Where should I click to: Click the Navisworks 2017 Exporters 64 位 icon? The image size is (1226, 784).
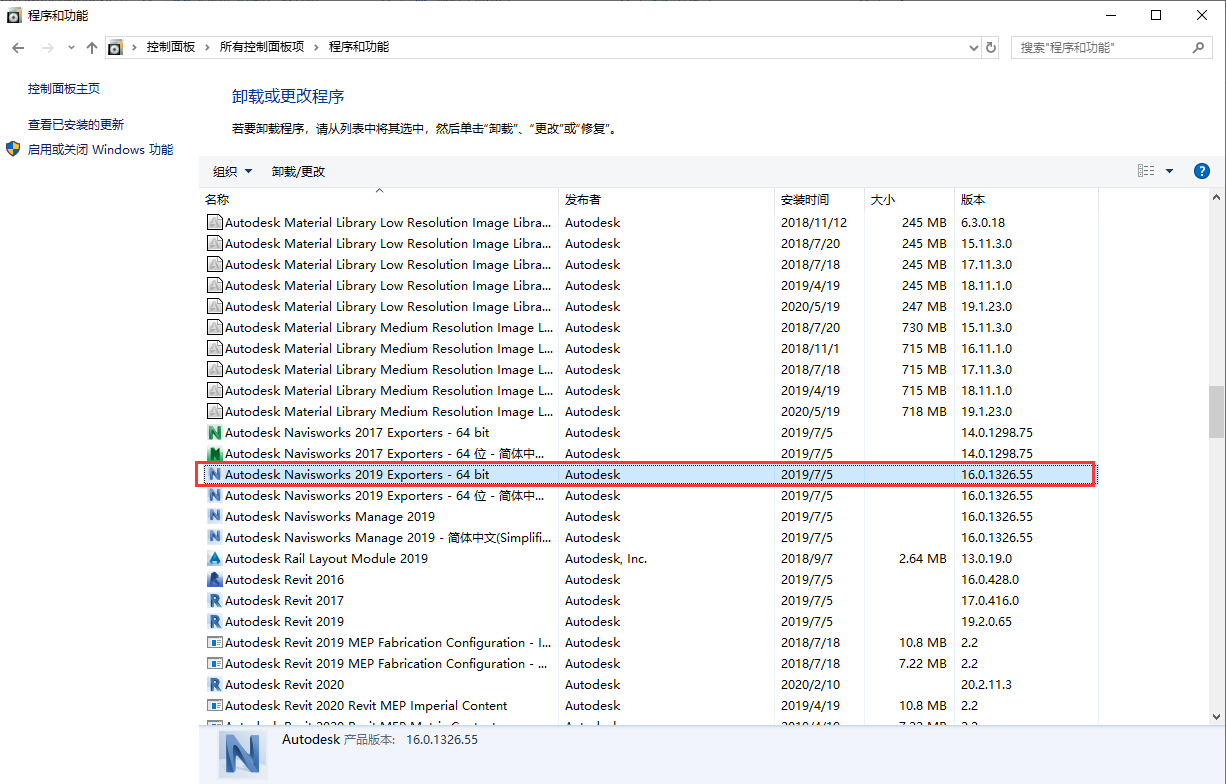click(x=214, y=454)
